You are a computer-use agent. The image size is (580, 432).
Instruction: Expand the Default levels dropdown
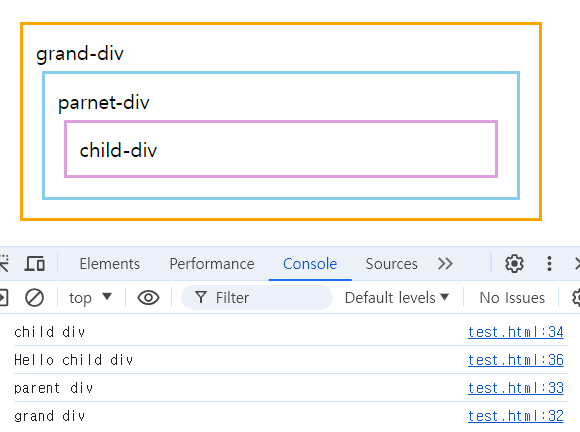[x=397, y=297]
